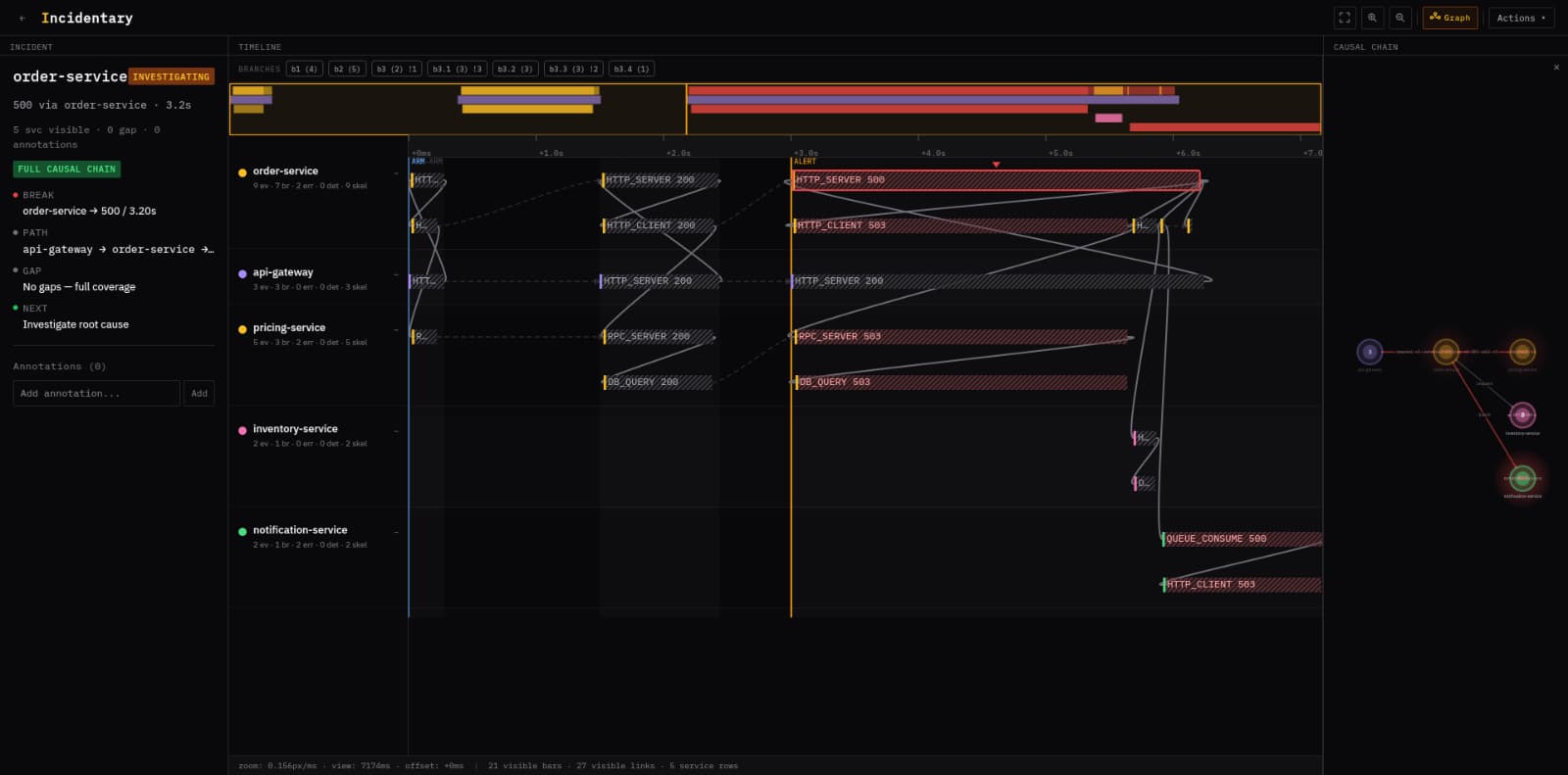Open the BREAK order-service 500 entry
The image size is (1568, 775).
[x=89, y=211]
